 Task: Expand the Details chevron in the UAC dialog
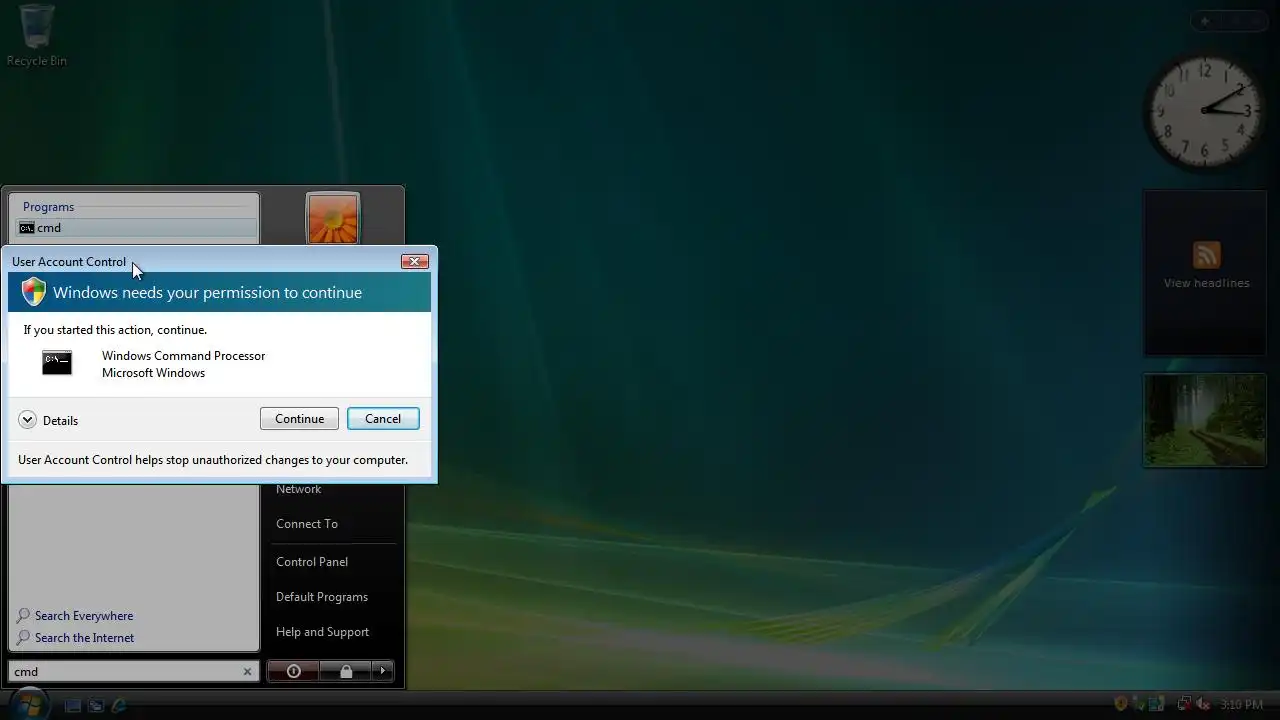pyautogui.click(x=28, y=420)
